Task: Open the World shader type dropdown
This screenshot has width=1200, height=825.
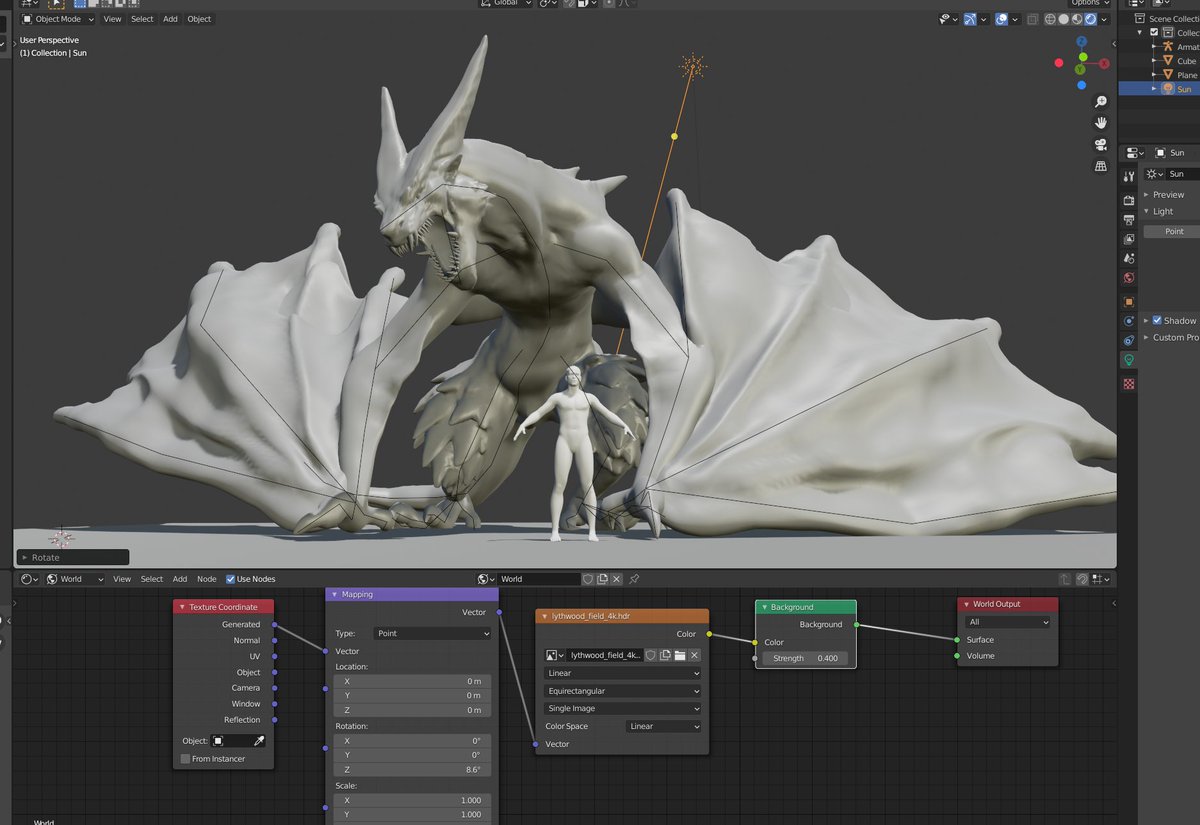Action: point(75,579)
